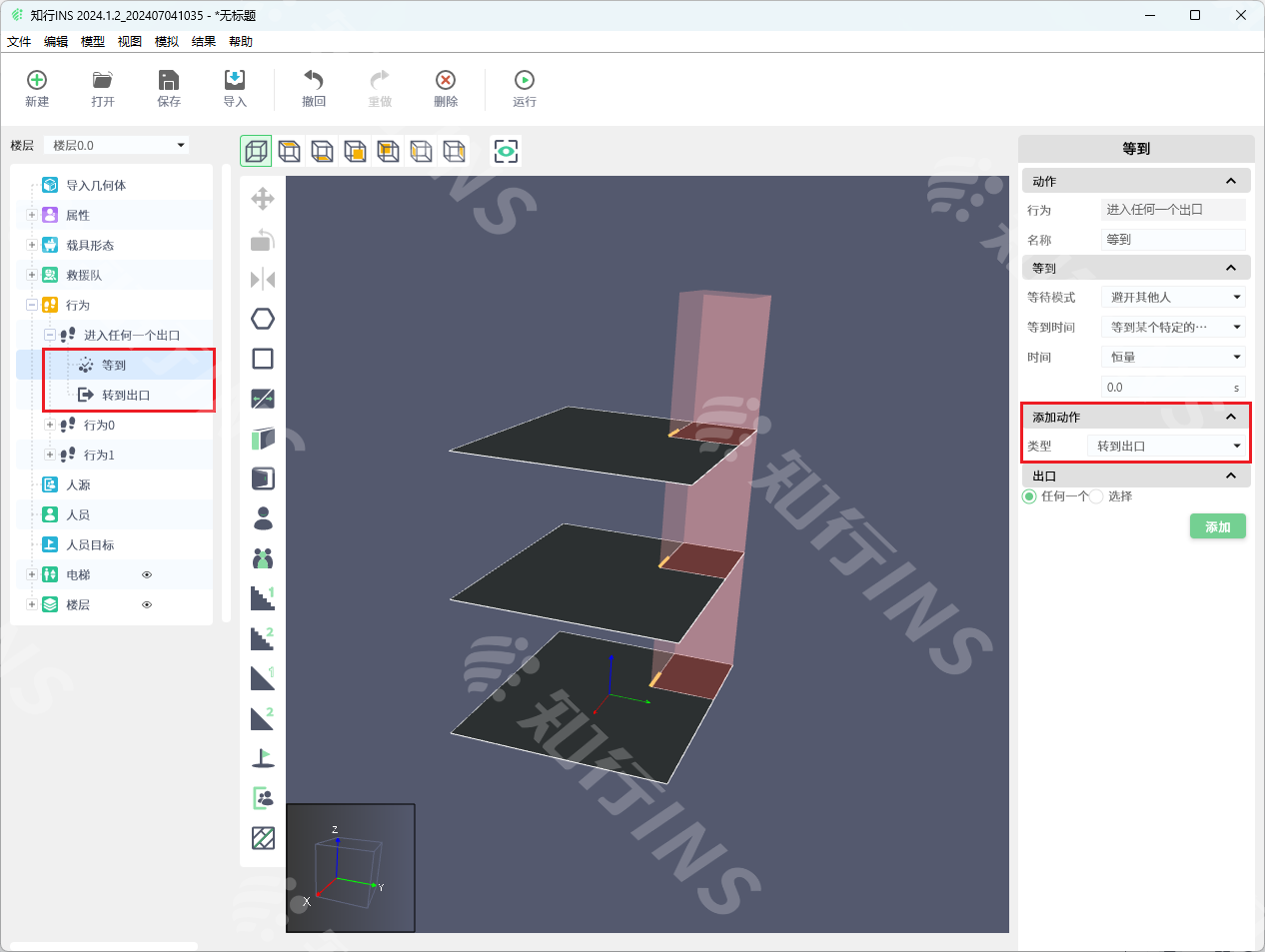
Task: Expand the 属性 tree node
Action: coord(32,215)
